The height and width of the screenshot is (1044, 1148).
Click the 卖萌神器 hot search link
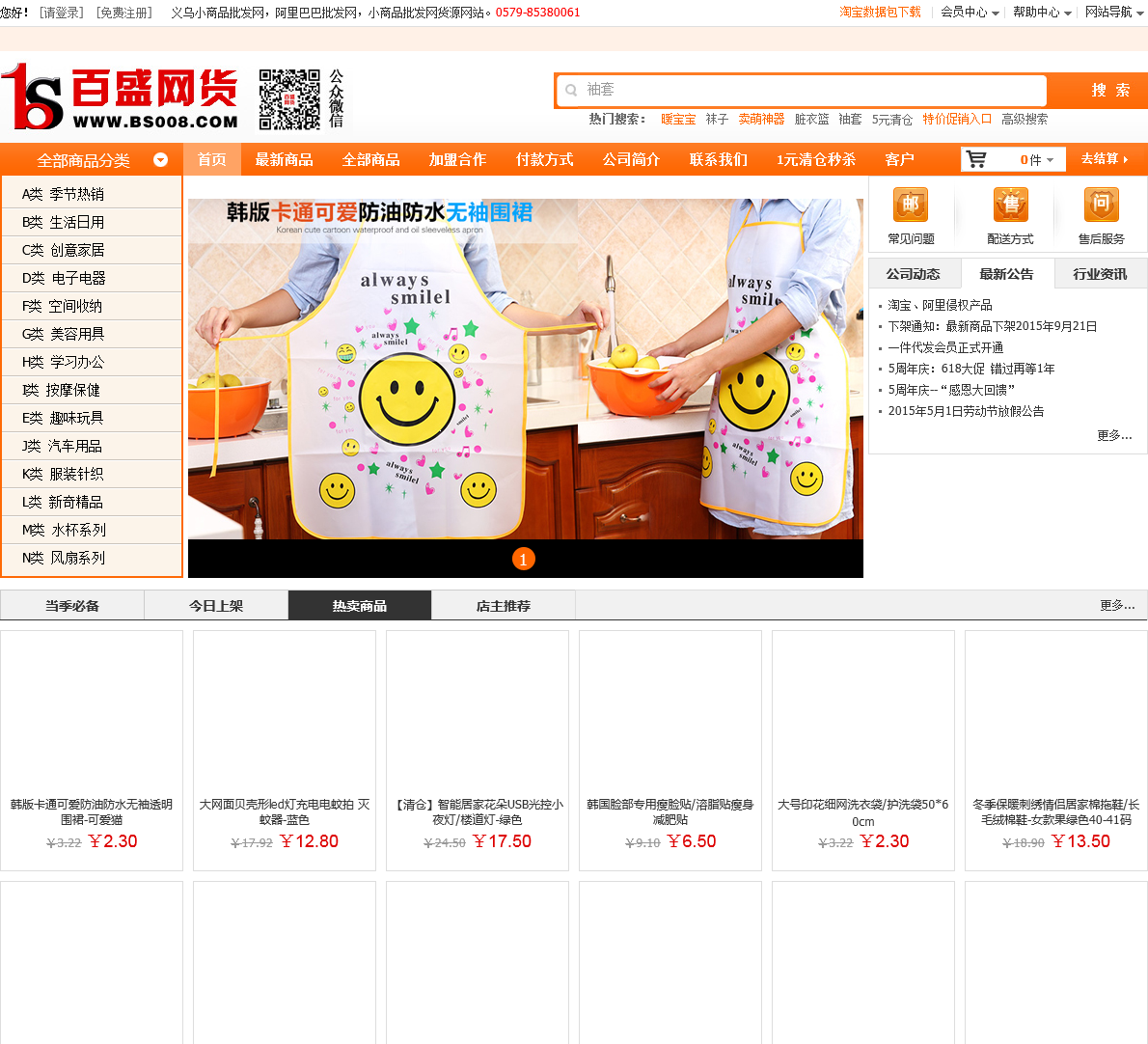tap(761, 119)
